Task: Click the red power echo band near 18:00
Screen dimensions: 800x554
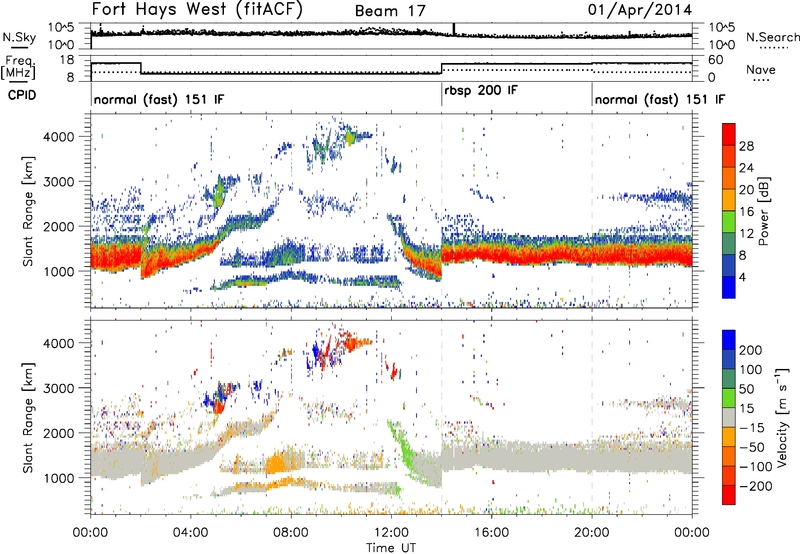Action: (x=541, y=254)
